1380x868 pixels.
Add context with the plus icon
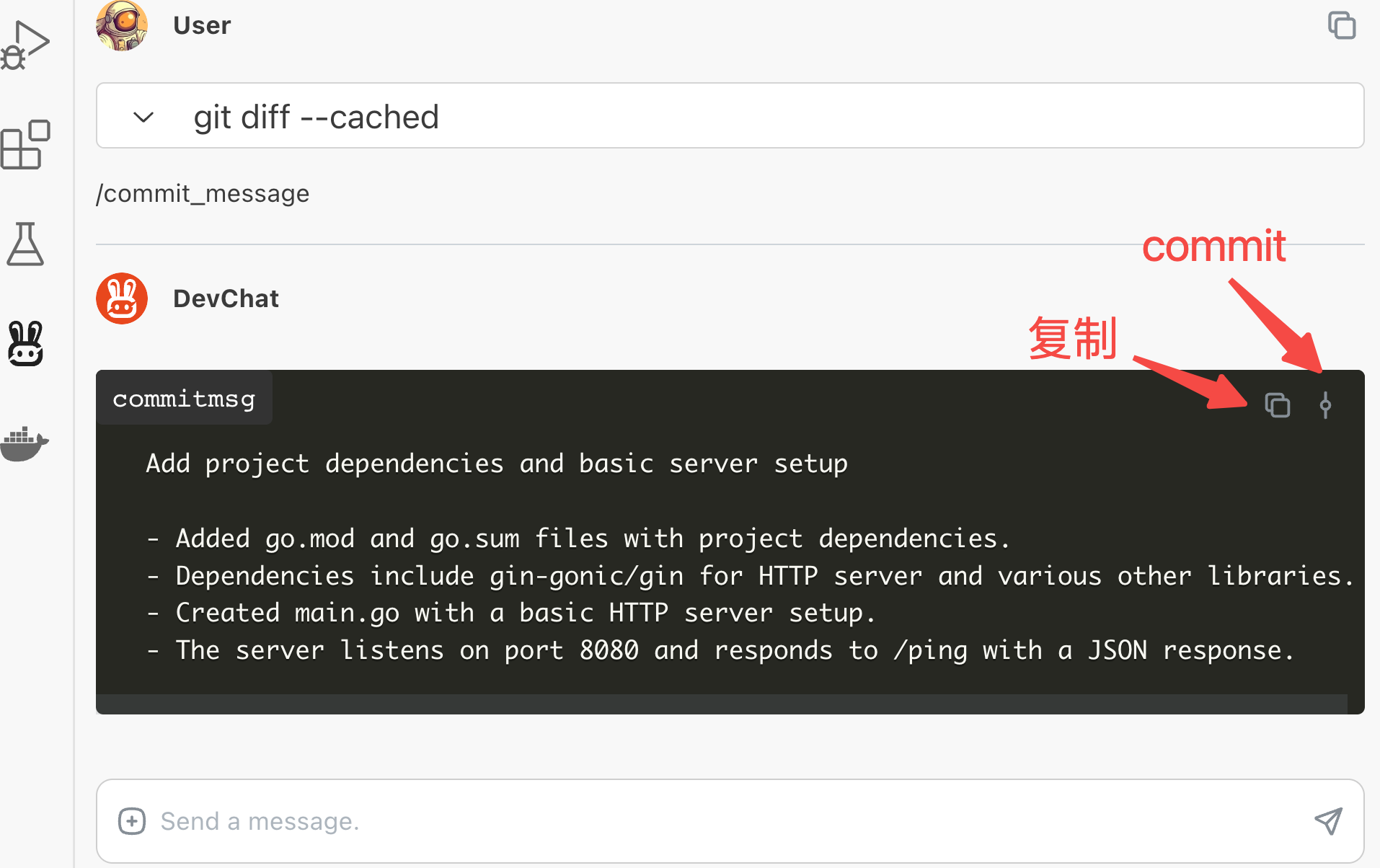coord(132,820)
